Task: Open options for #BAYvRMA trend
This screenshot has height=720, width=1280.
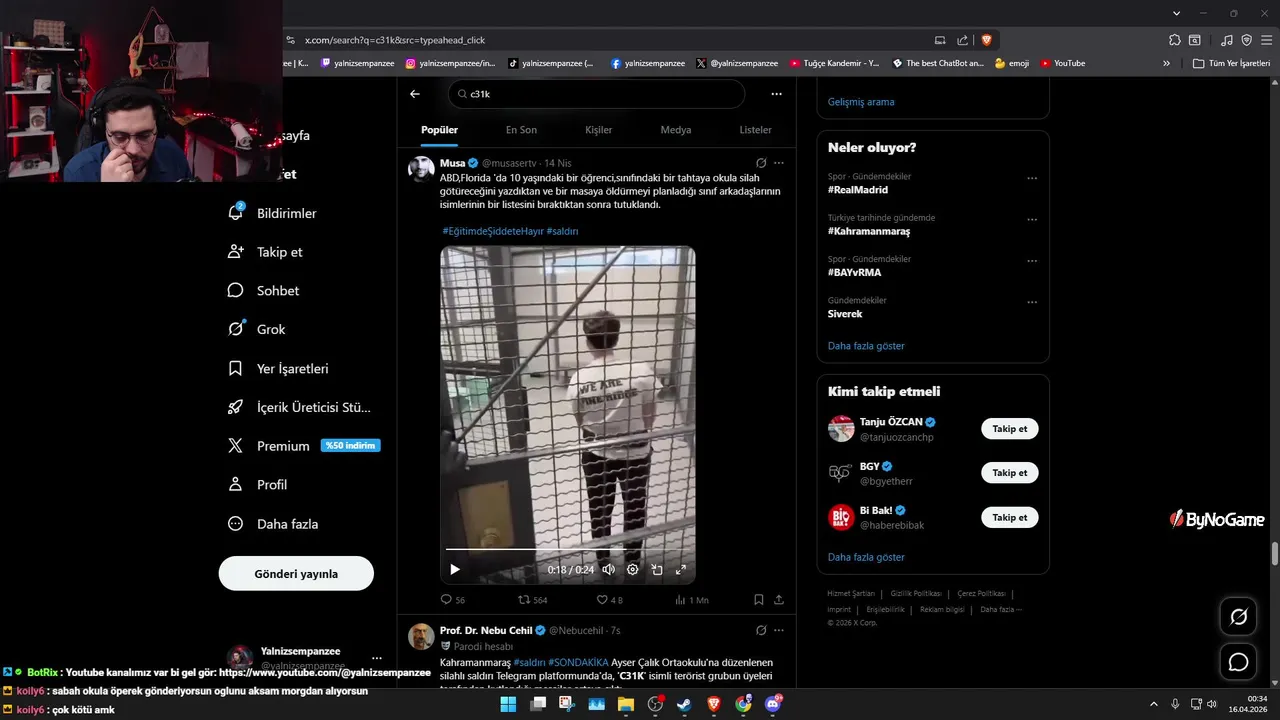Action: [1032, 261]
